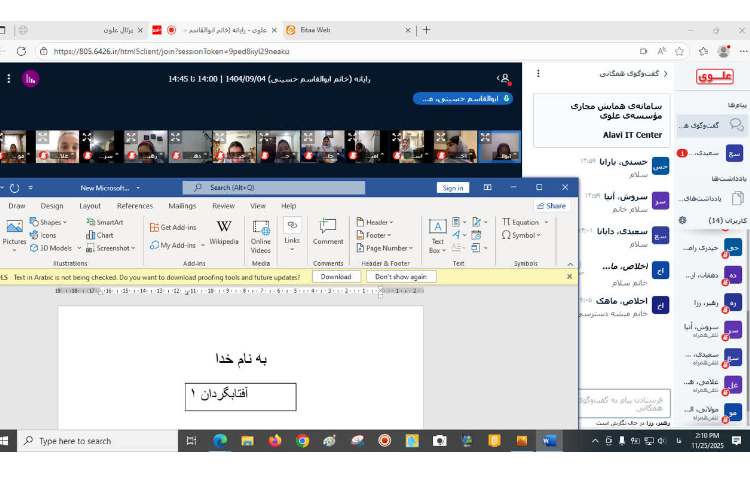Add page to browser favorites star

click(x=679, y=51)
